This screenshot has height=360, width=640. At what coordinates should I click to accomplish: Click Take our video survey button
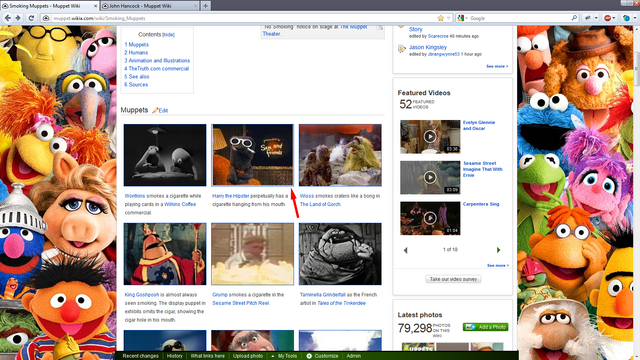[x=453, y=279]
